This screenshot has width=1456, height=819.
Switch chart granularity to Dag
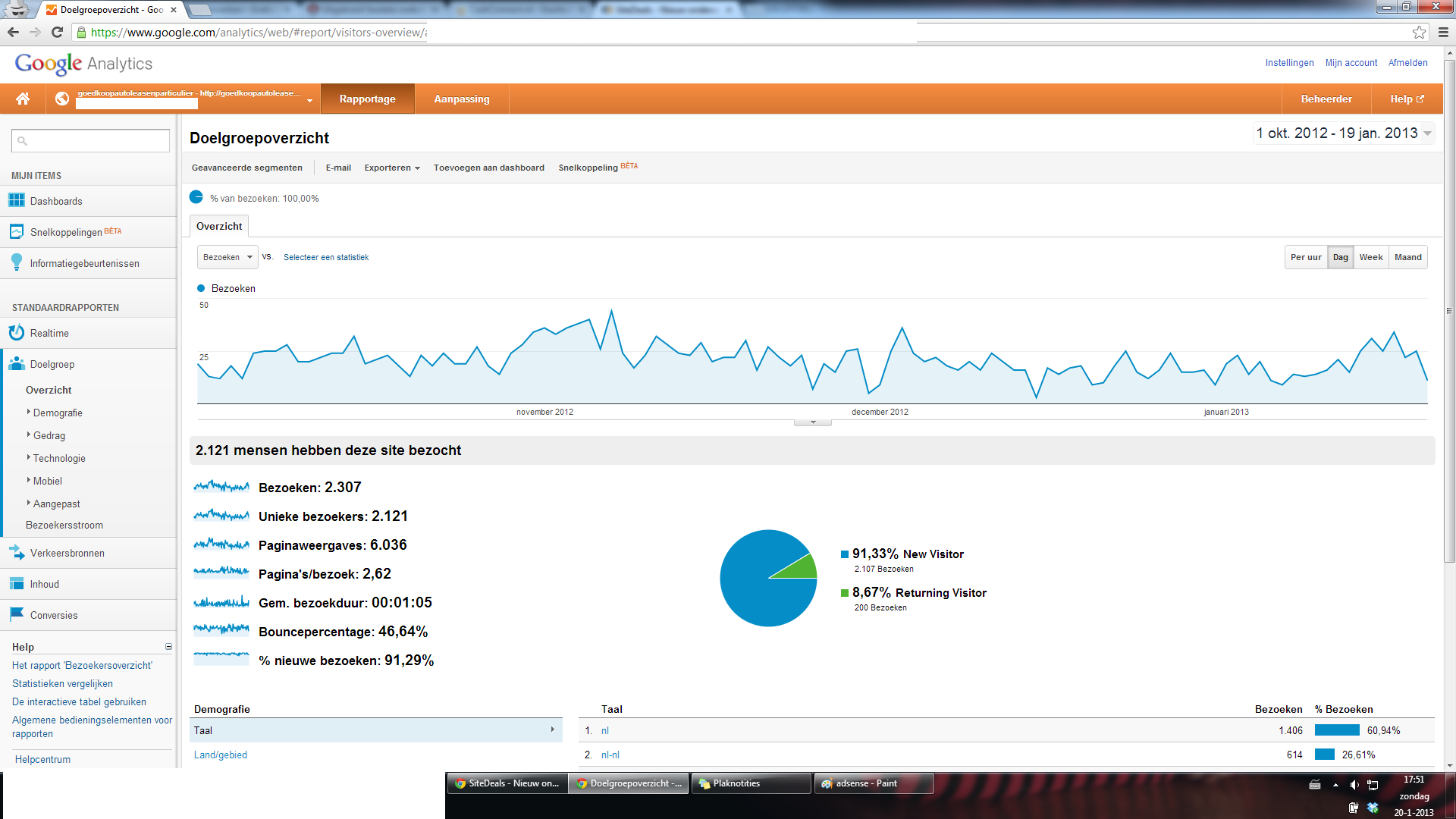[1341, 257]
